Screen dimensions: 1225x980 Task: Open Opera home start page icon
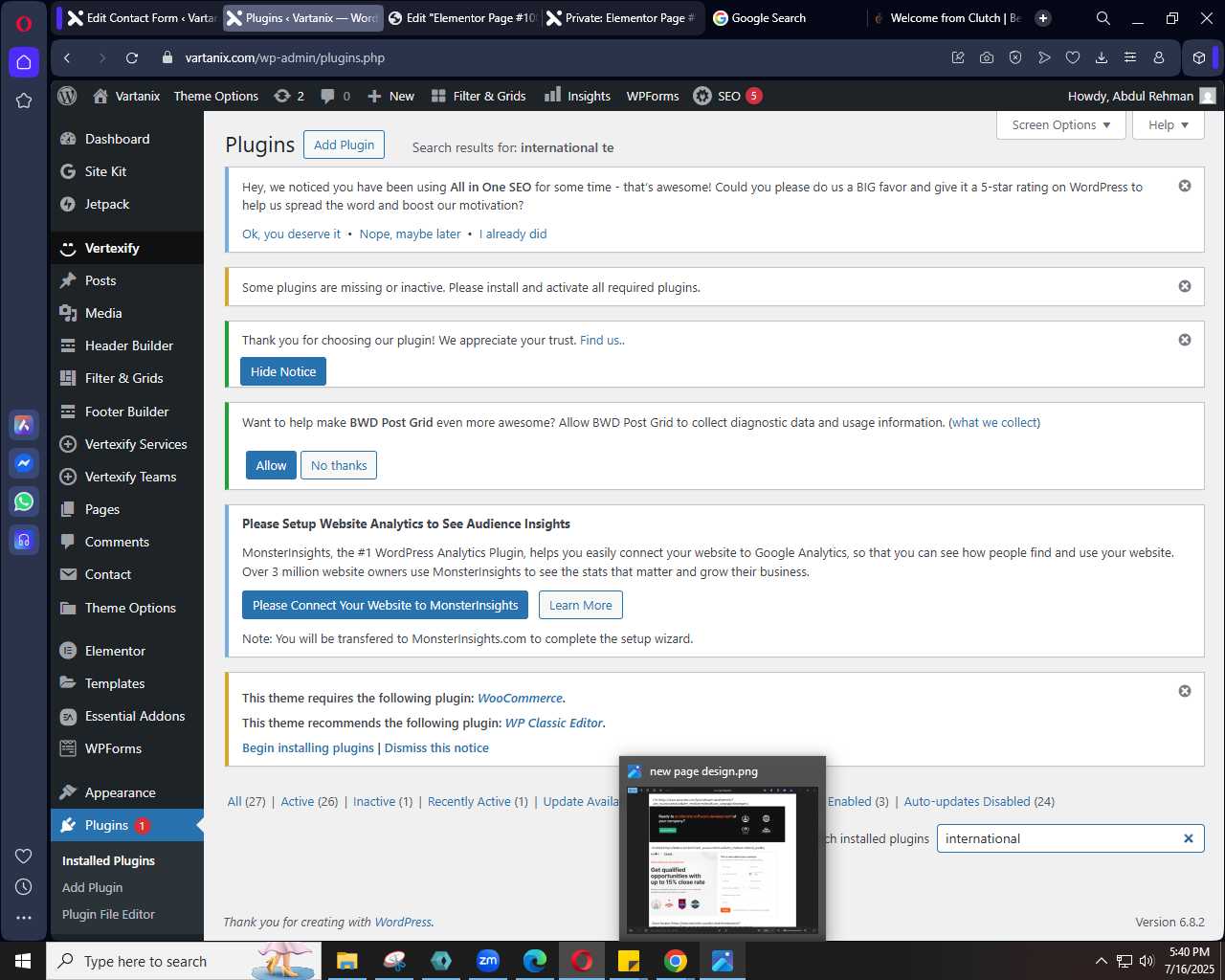[24, 62]
